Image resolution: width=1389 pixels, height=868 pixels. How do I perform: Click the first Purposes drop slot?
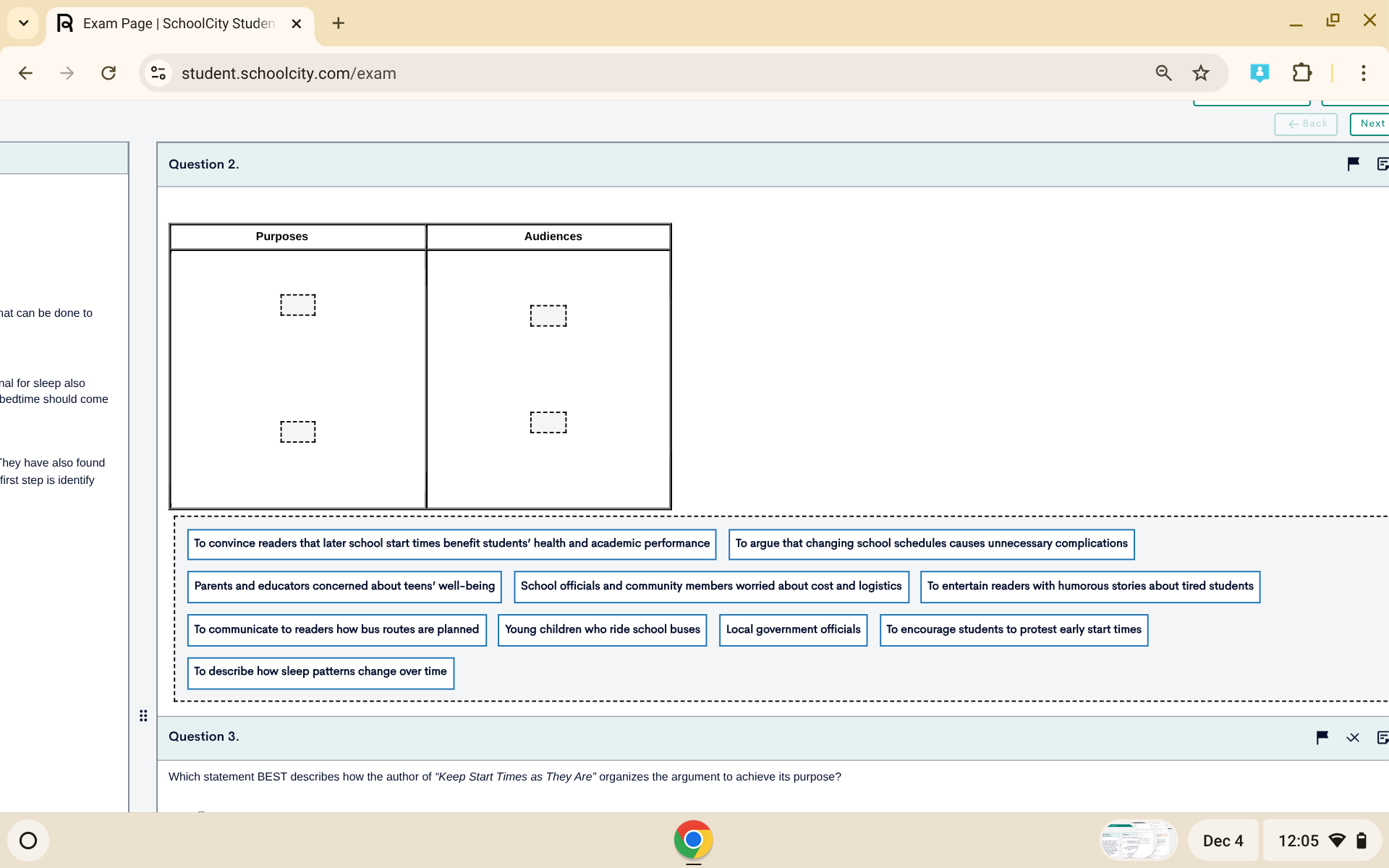pos(298,305)
